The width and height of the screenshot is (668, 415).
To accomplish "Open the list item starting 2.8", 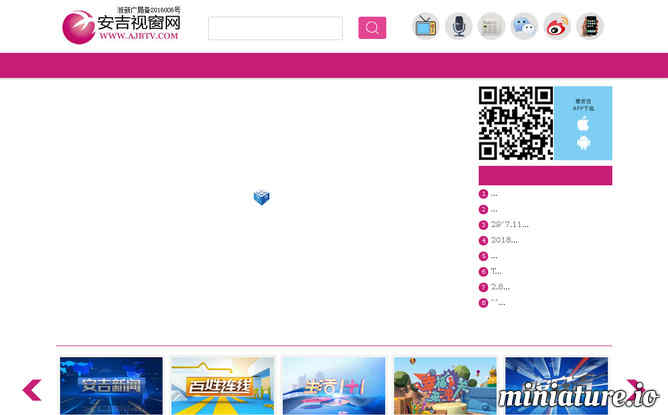I will coord(494,287).
